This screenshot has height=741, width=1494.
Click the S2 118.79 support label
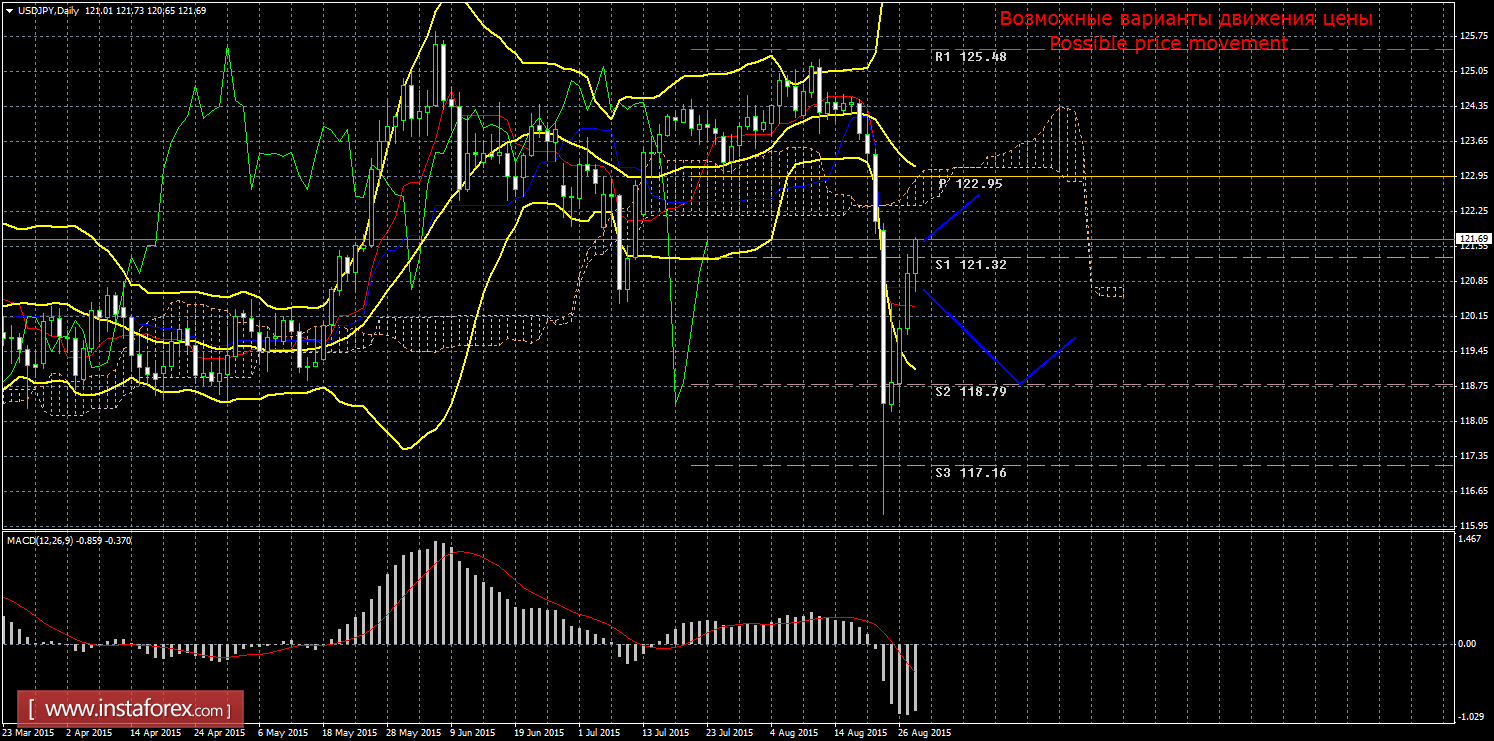(970, 391)
